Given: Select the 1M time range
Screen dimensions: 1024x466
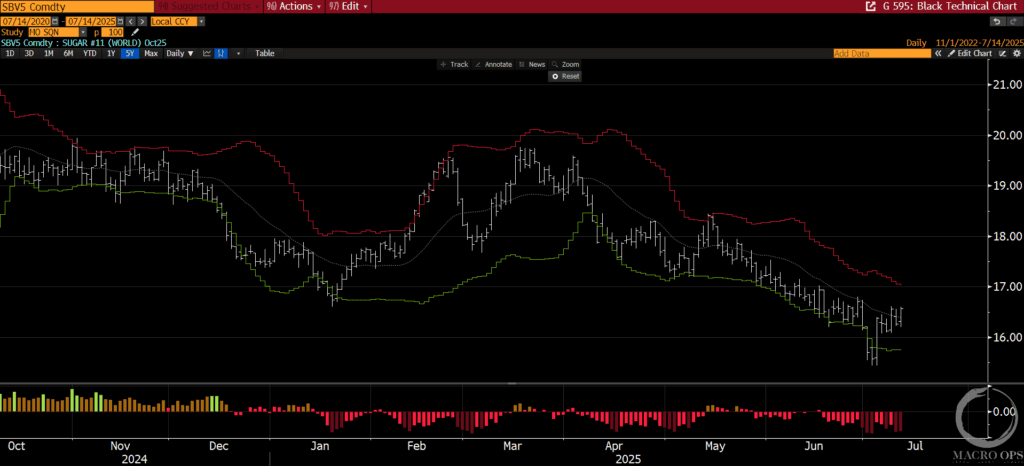Looking at the screenshot, I should [48, 54].
